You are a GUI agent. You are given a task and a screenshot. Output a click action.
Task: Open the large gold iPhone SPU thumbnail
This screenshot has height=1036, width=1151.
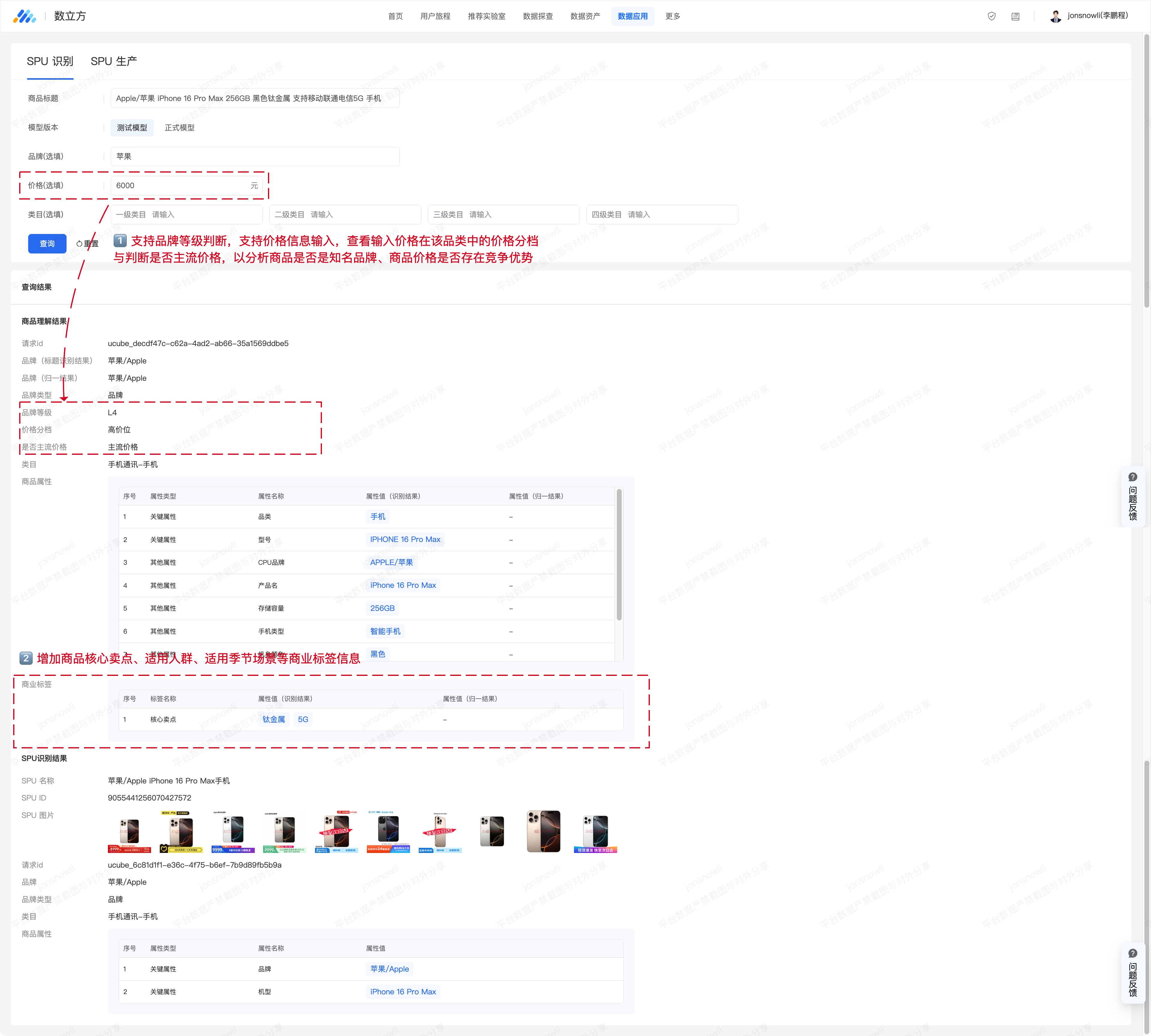[543, 831]
